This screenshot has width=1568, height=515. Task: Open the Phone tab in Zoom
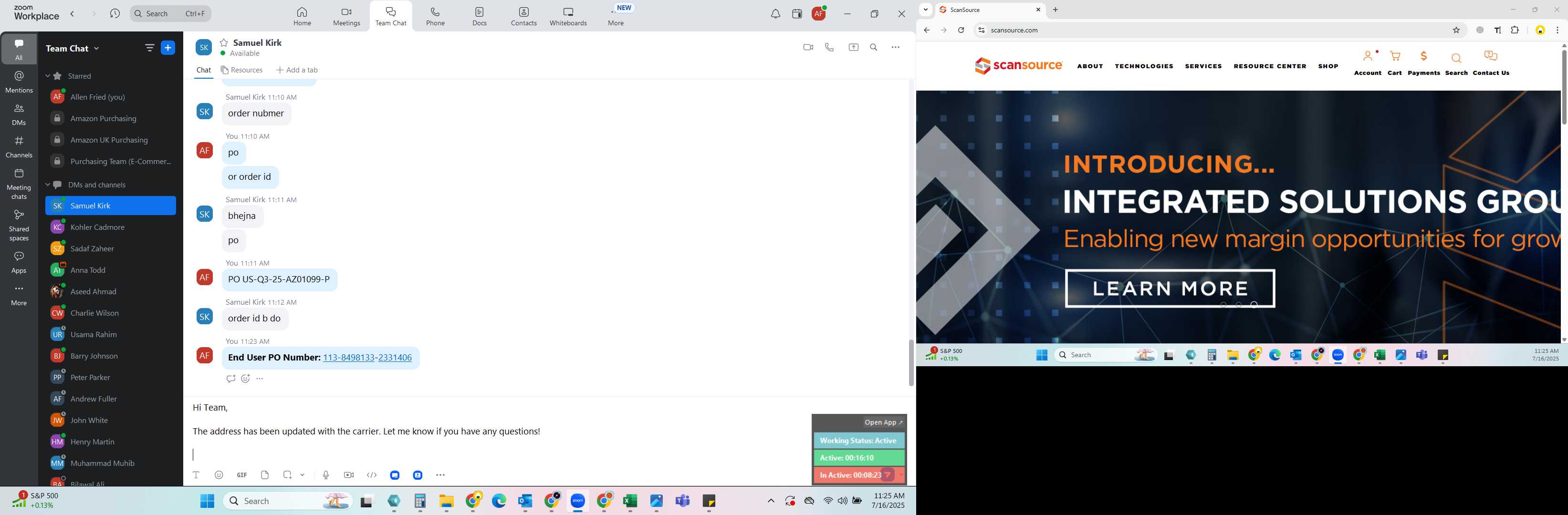point(435,16)
